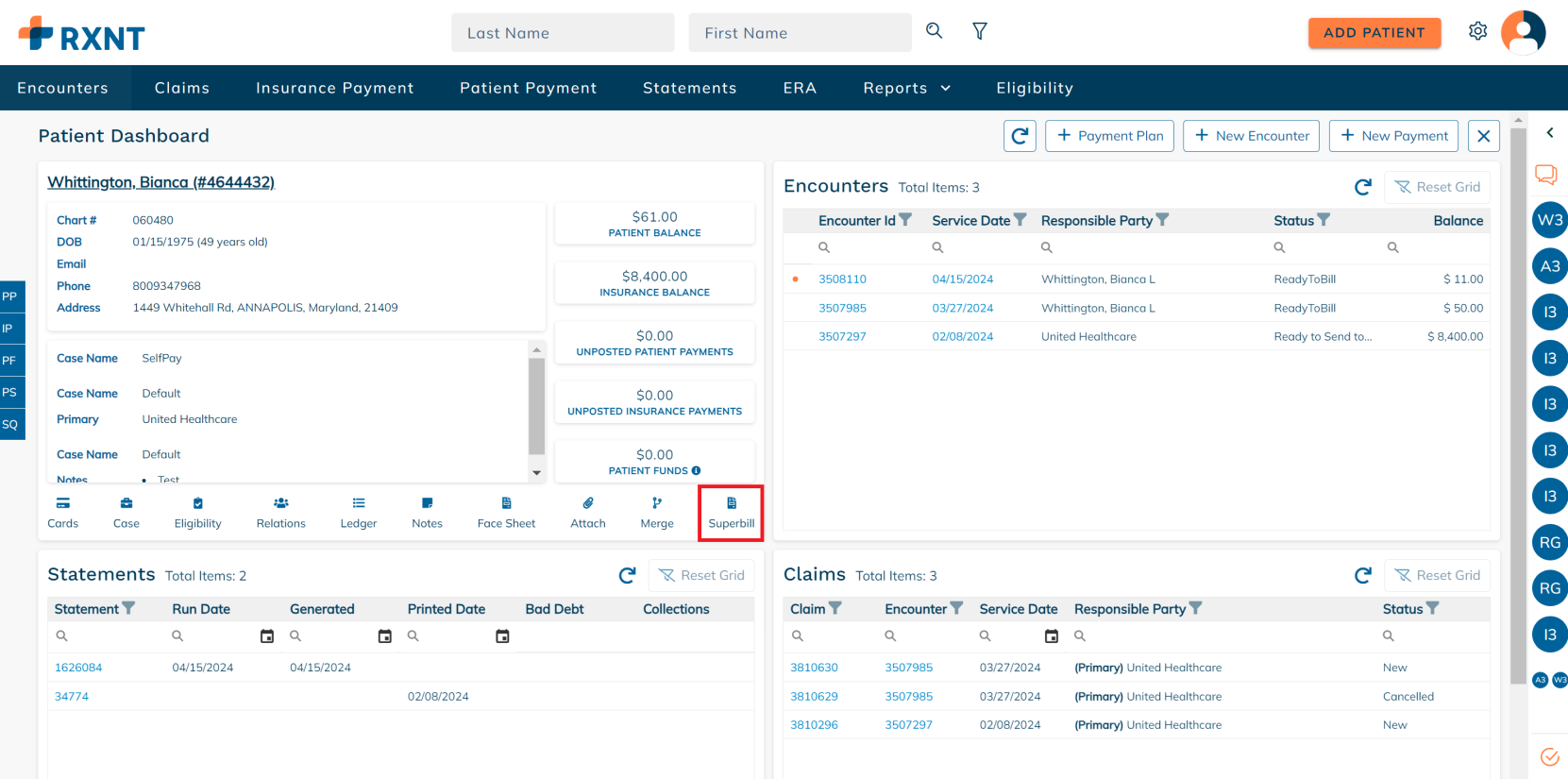Refresh the Encounters grid

pyautogui.click(x=1362, y=187)
